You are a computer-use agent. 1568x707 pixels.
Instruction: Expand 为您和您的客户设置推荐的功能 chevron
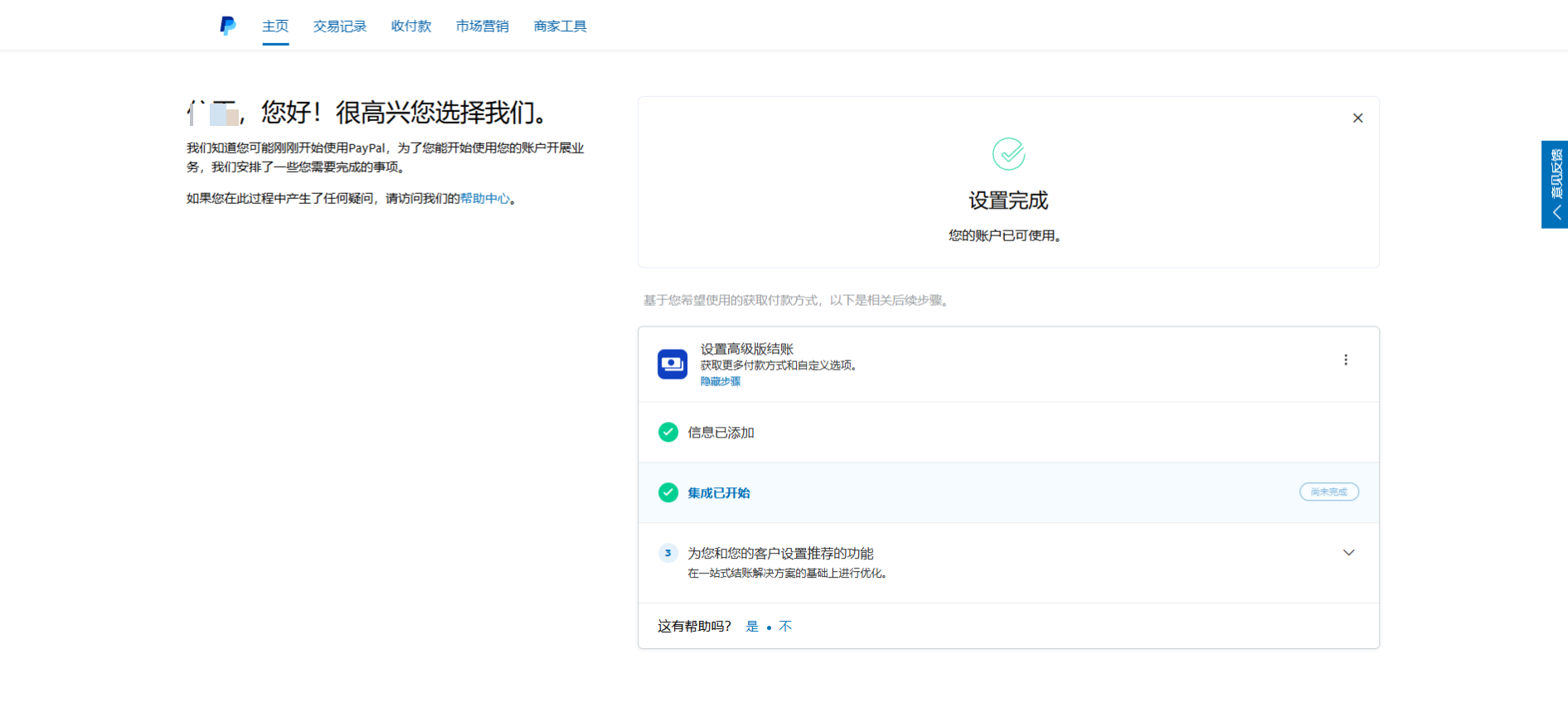(1348, 553)
